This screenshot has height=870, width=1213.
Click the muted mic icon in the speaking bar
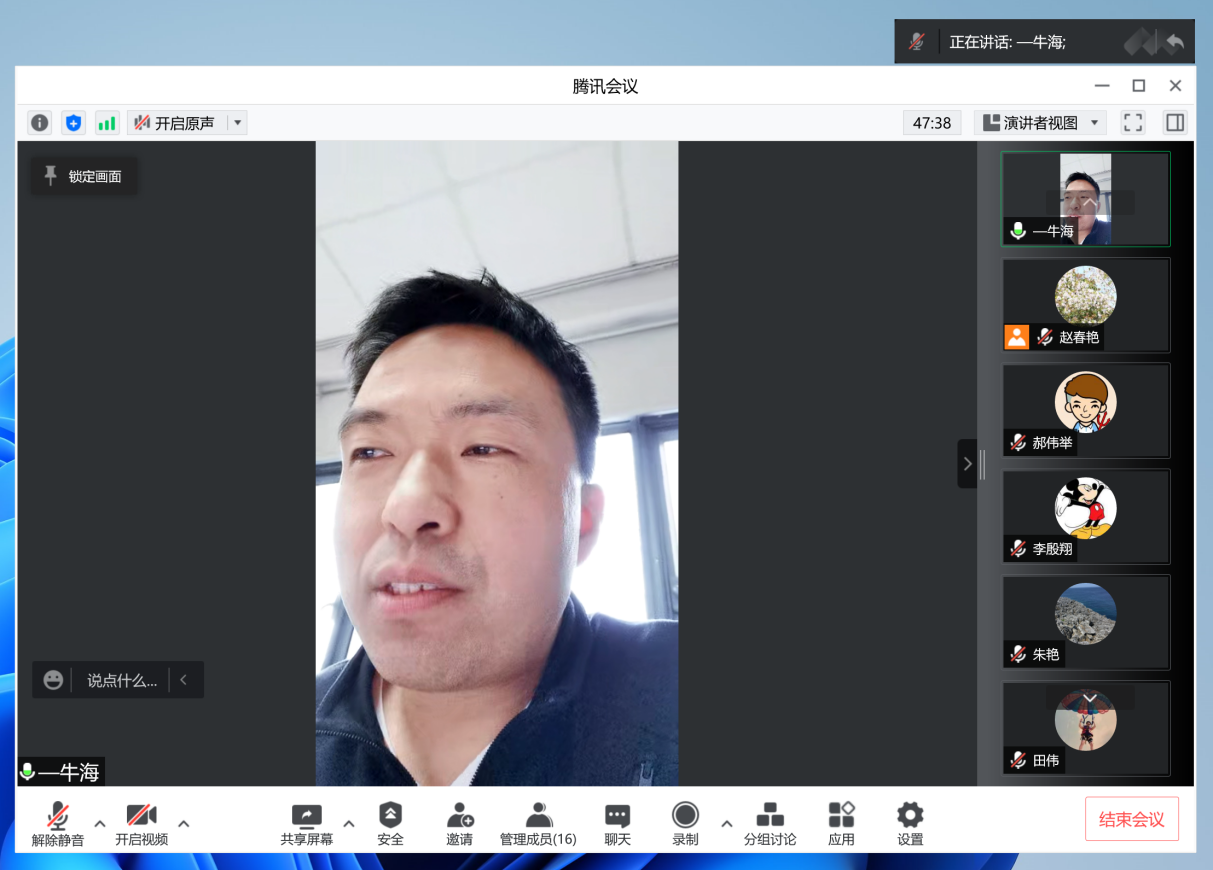917,42
